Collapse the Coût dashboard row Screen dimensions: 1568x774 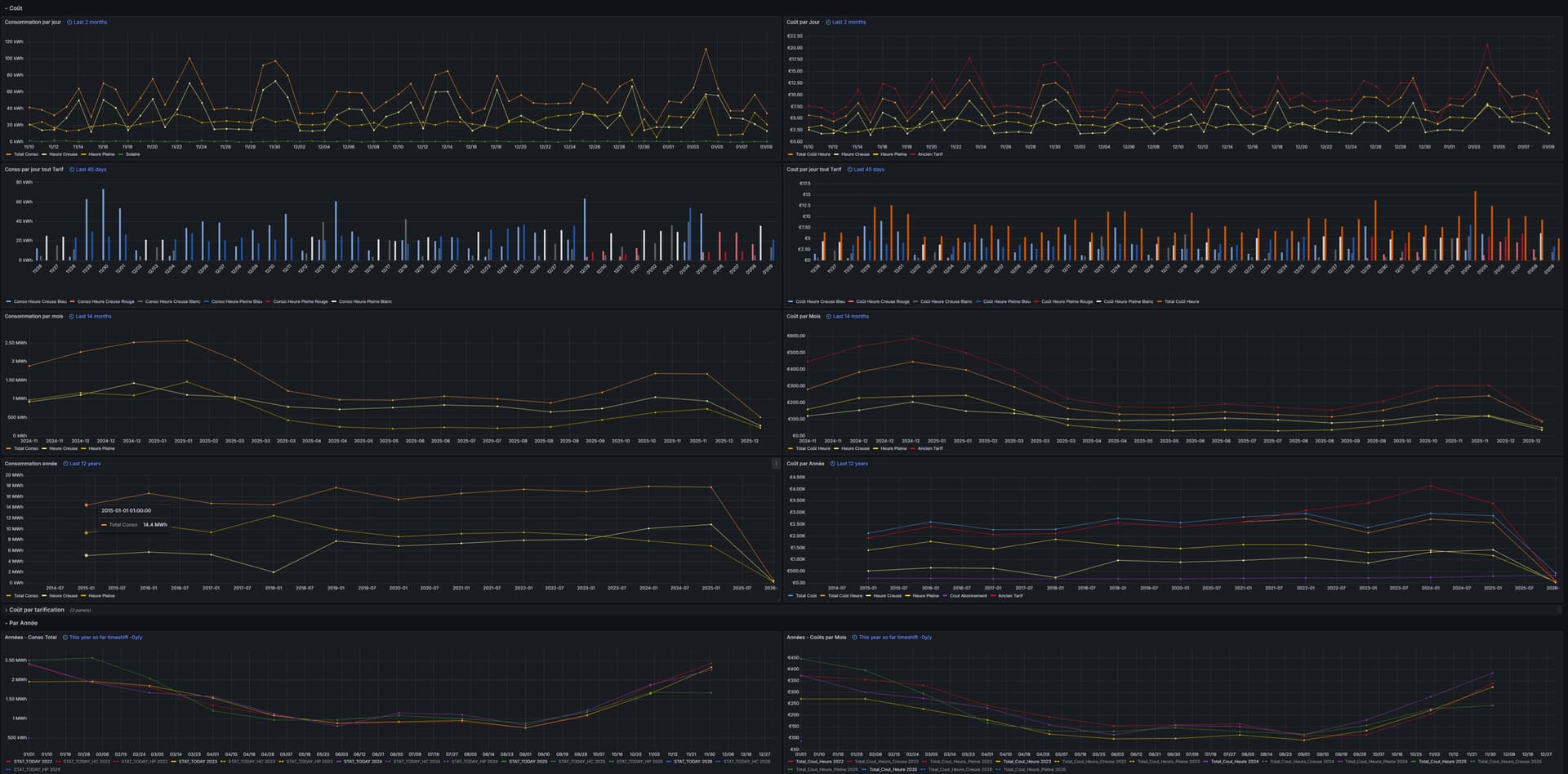(7, 8)
